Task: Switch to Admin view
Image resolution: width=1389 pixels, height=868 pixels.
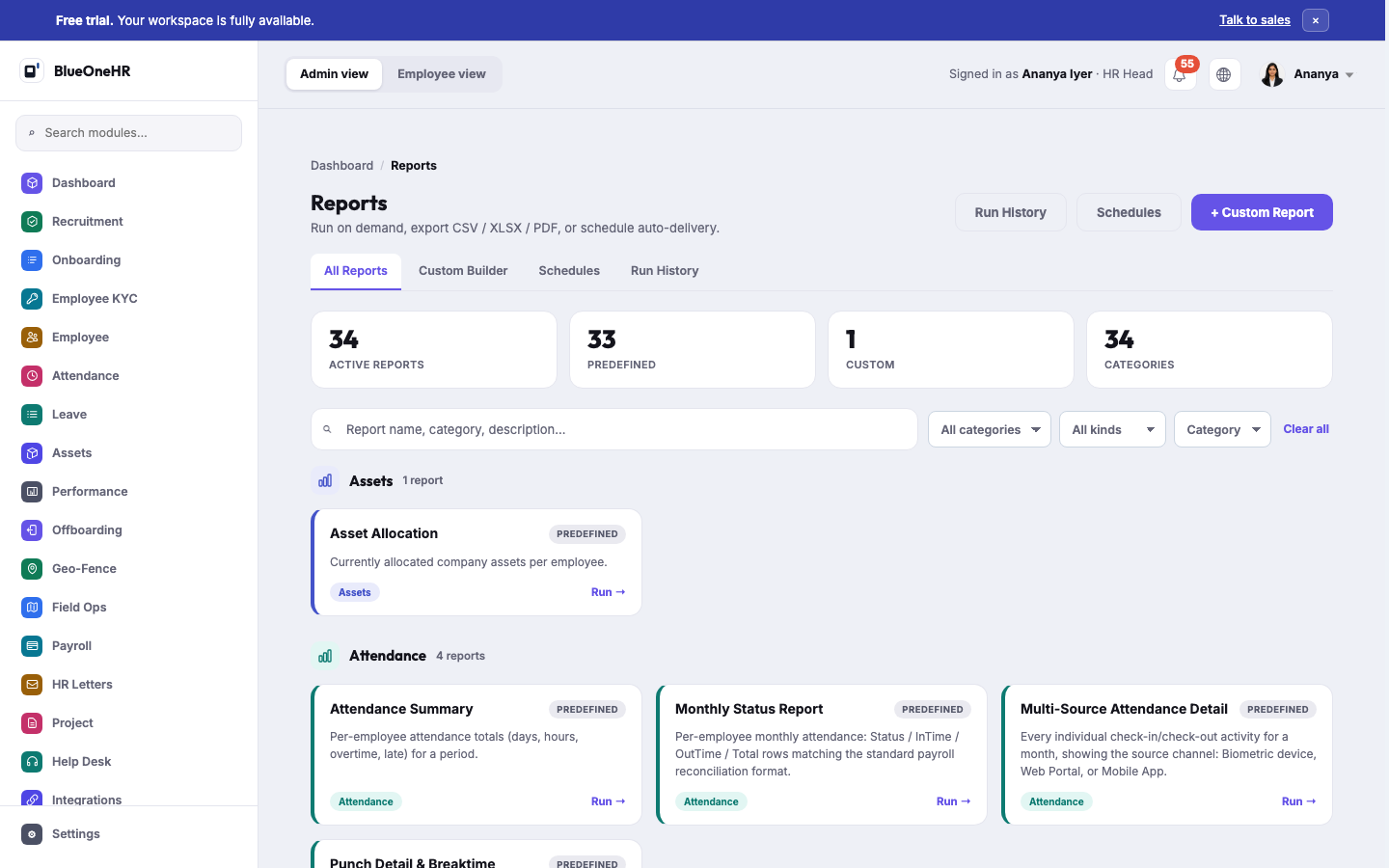Action: tap(334, 74)
